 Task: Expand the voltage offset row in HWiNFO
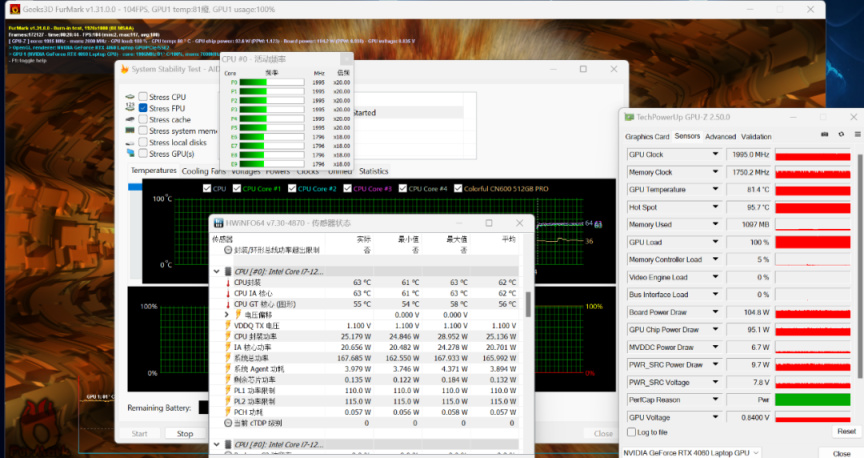pos(226,315)
